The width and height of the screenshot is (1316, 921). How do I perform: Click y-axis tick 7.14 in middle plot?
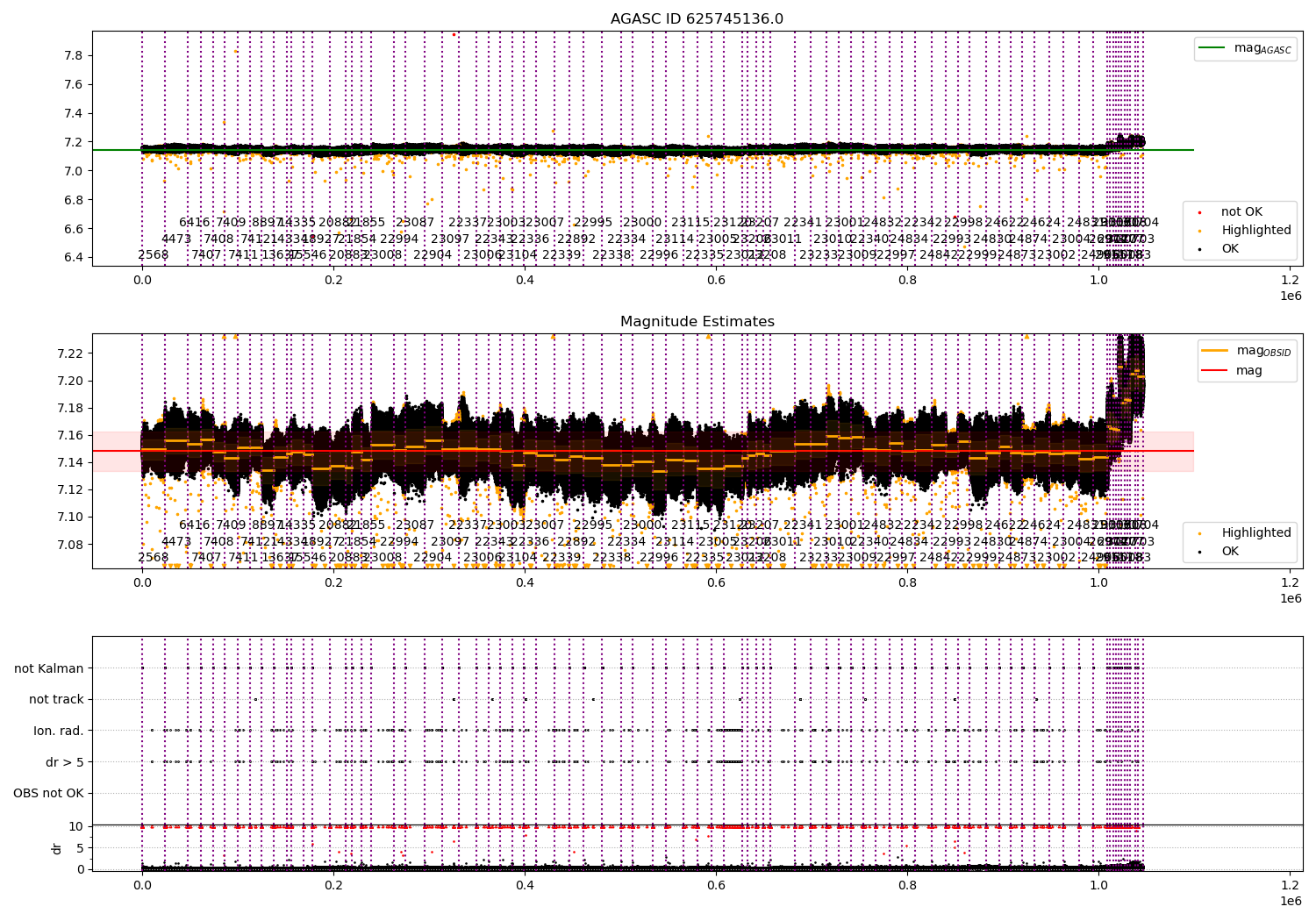(70, 462)
